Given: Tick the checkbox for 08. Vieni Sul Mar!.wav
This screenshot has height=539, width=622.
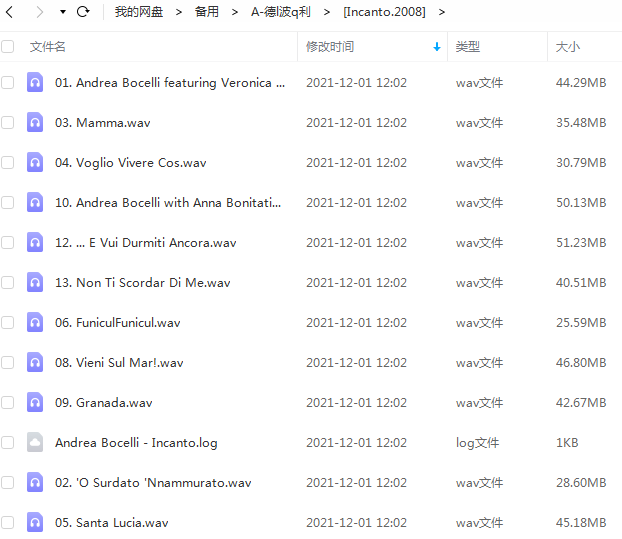Looking at the screenshot, I should 8,363.
